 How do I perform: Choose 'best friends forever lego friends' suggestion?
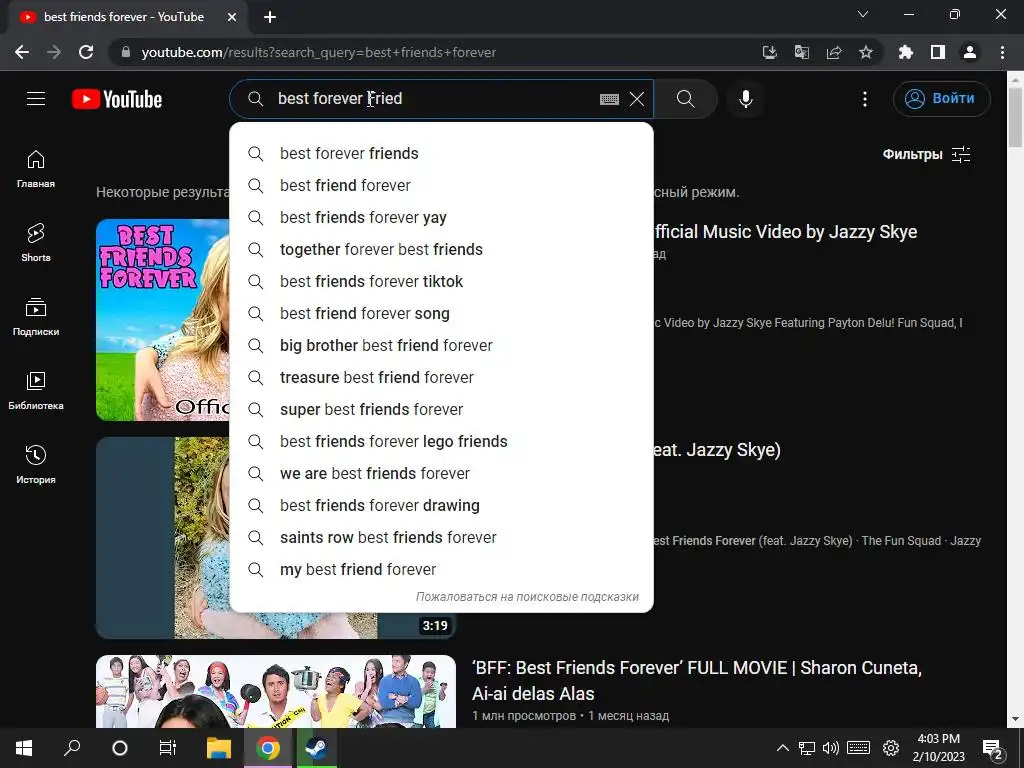(441, 441)
